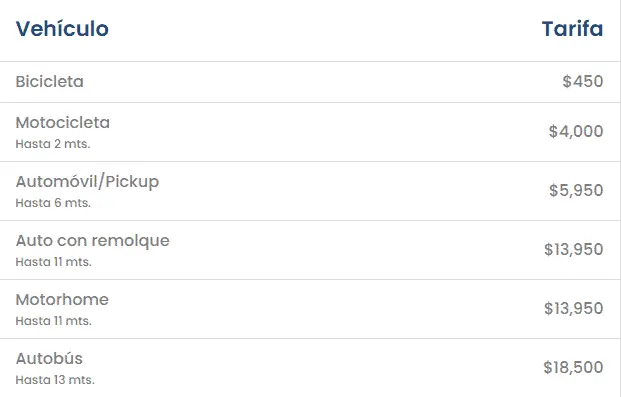Click the $13,950 fare for Motorhome

click(573, 309)
